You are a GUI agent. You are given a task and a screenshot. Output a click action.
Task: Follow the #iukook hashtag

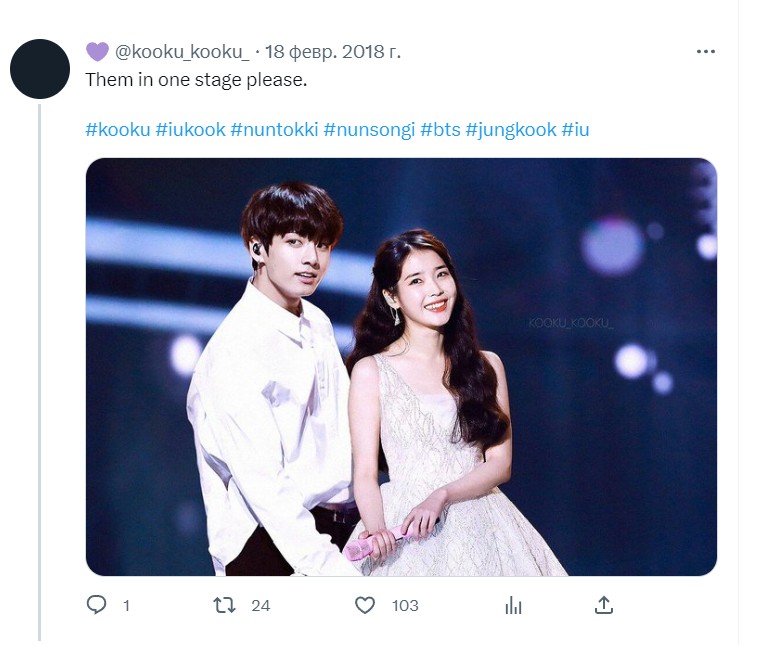click(190, 129)
